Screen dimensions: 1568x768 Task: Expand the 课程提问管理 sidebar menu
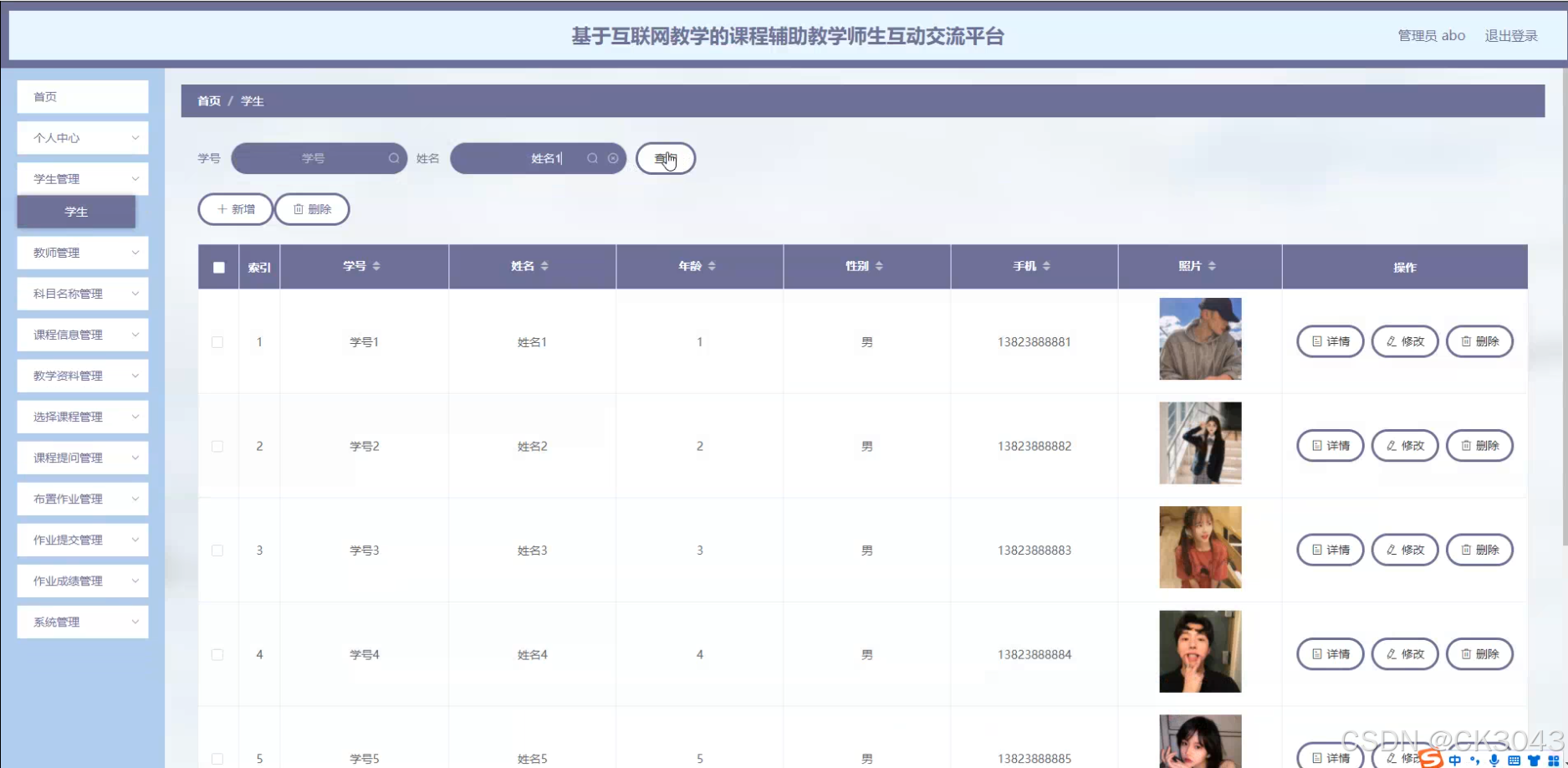(83, 458)
